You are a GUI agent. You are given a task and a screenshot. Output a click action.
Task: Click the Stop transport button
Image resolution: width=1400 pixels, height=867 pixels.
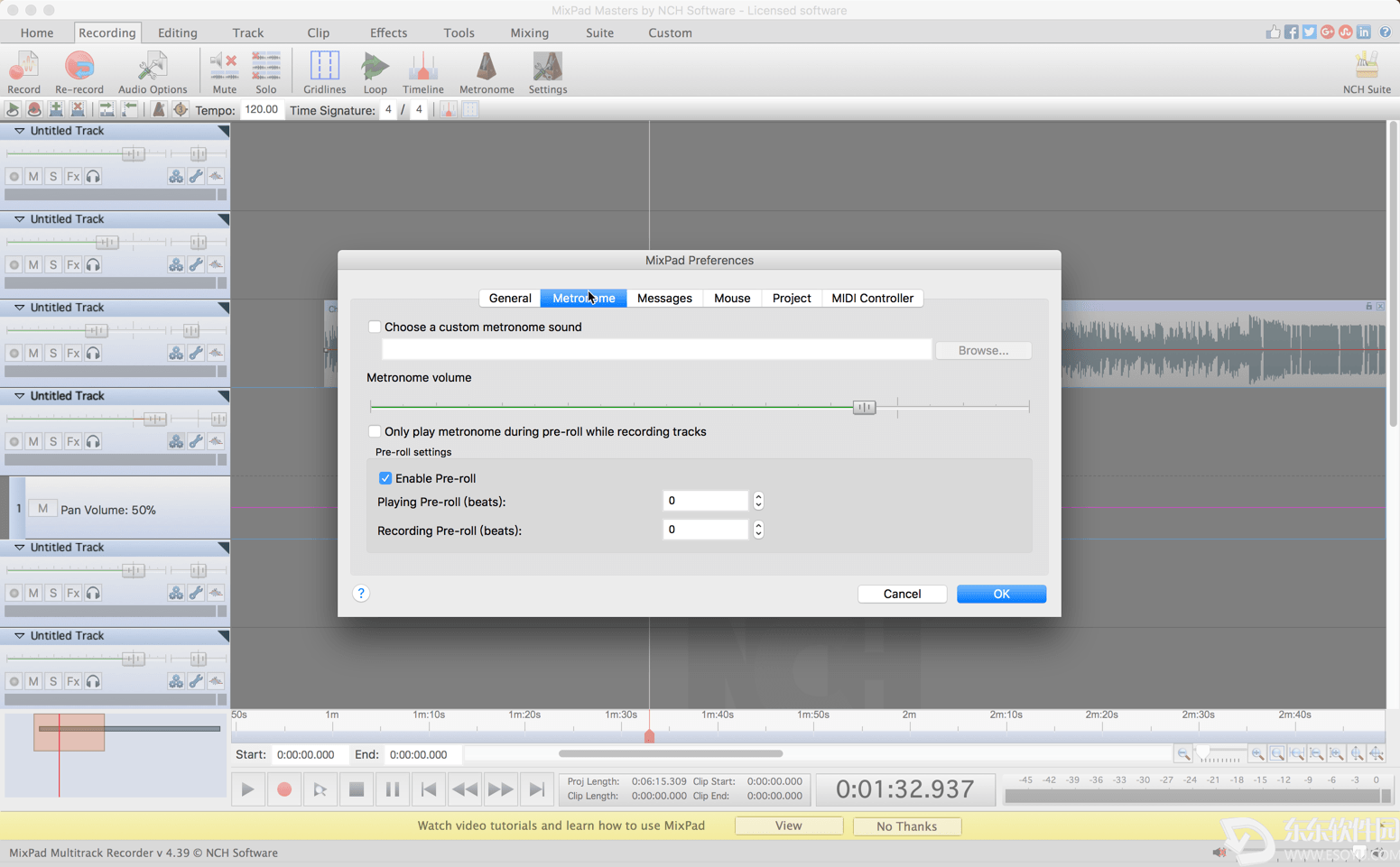(x=357, y=789)
